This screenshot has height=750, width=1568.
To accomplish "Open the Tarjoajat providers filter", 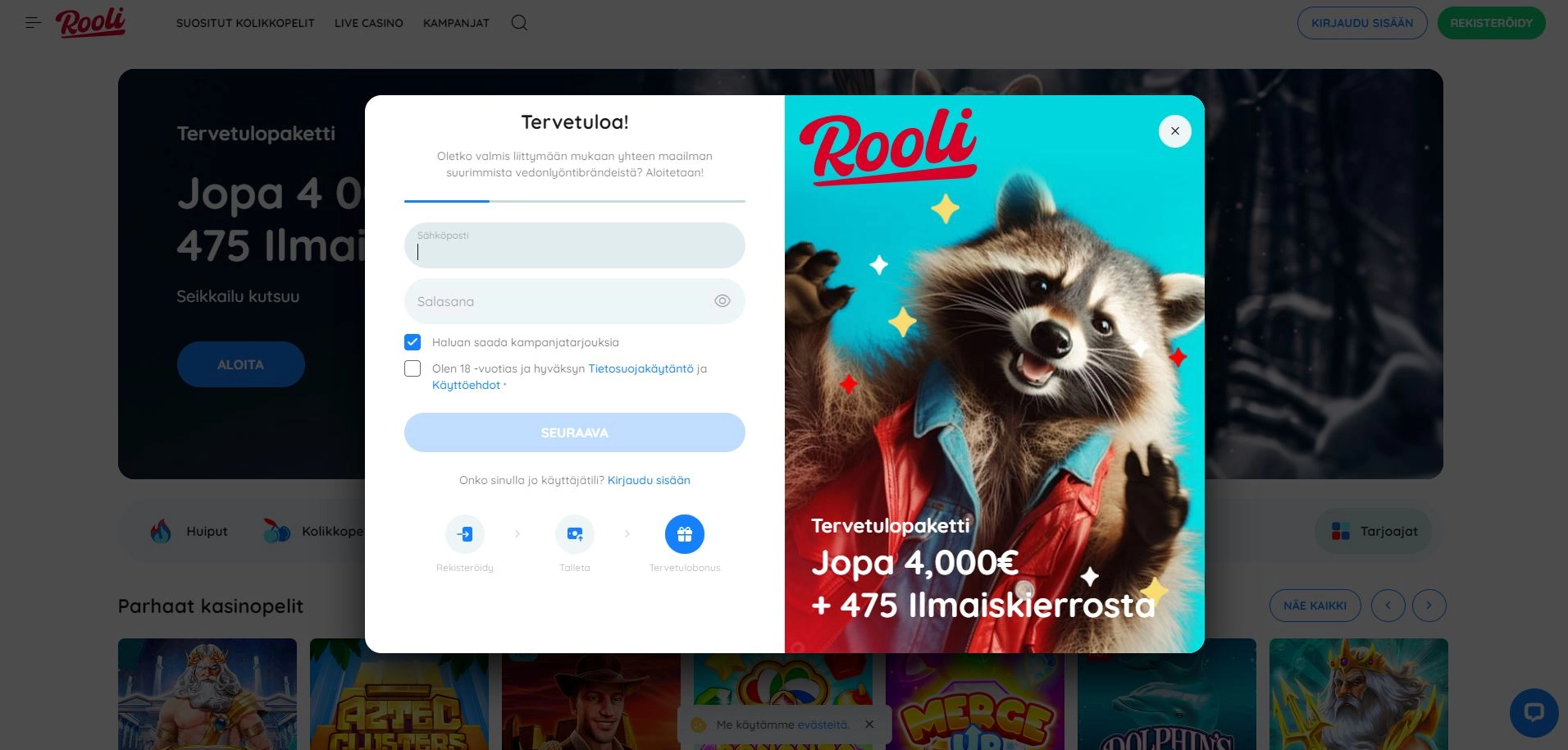I will (1374, 532).
